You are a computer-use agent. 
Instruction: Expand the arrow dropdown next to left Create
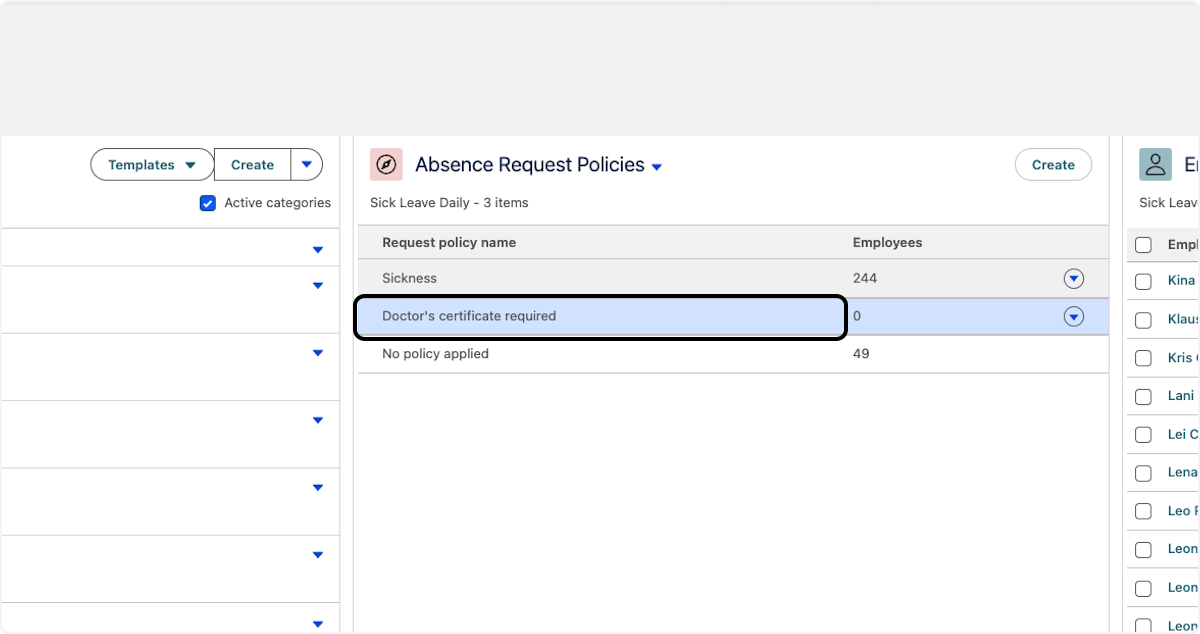pos(307,165)
